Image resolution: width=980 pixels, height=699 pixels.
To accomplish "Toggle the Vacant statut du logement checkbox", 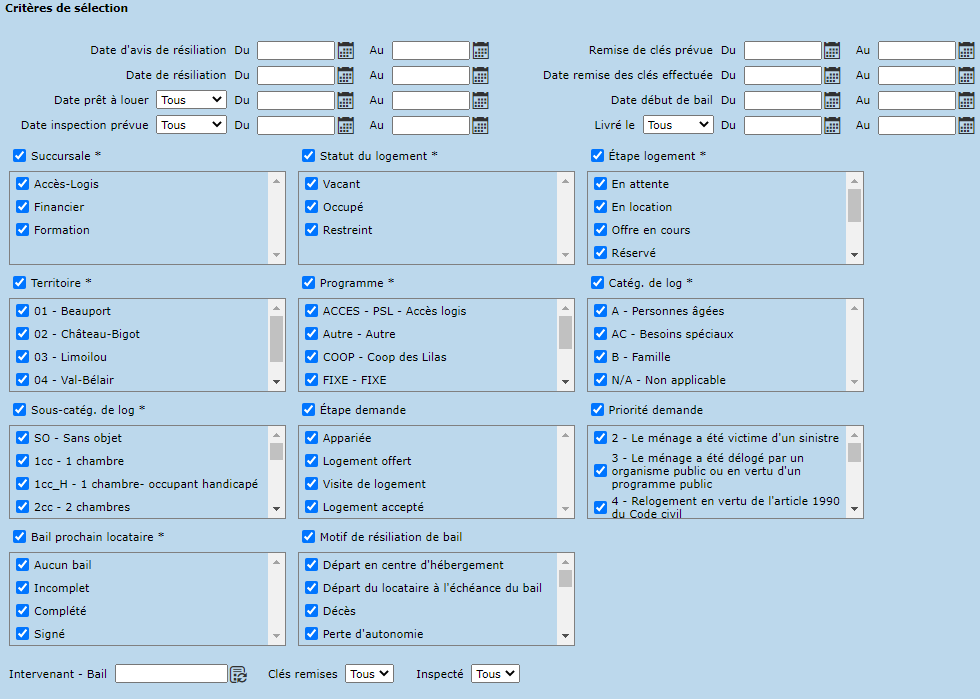I will (312, 184).
